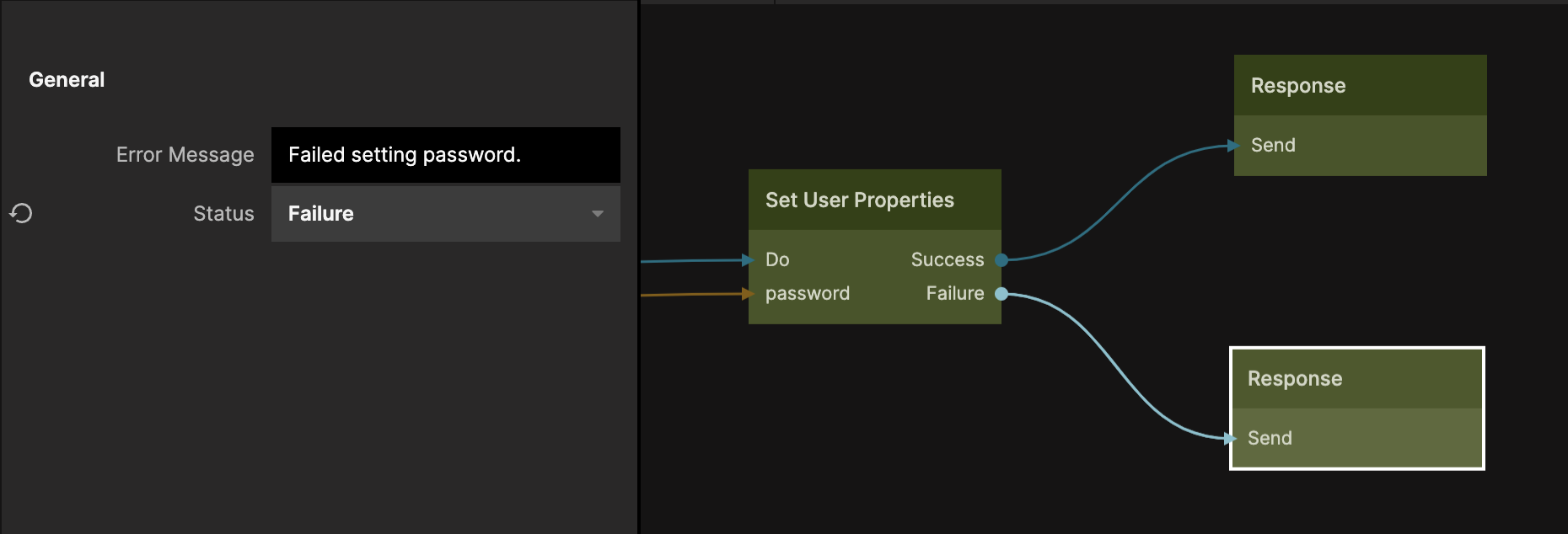Click the Status property label

click(223, 214)
